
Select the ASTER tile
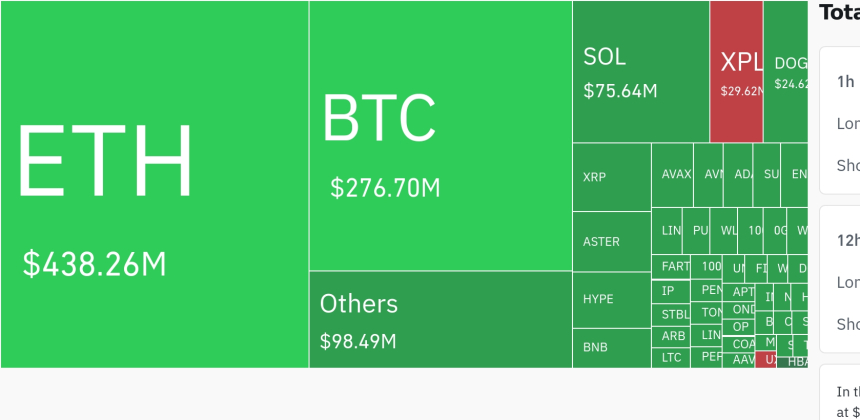coord(611,241)
